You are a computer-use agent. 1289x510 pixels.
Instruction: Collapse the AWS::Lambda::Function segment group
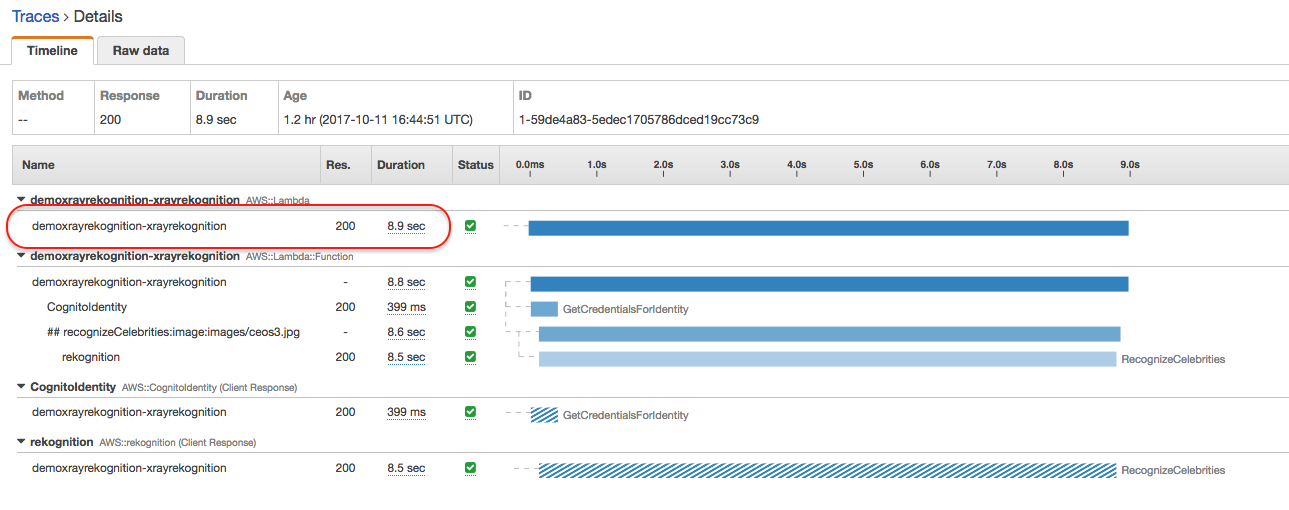21,256
